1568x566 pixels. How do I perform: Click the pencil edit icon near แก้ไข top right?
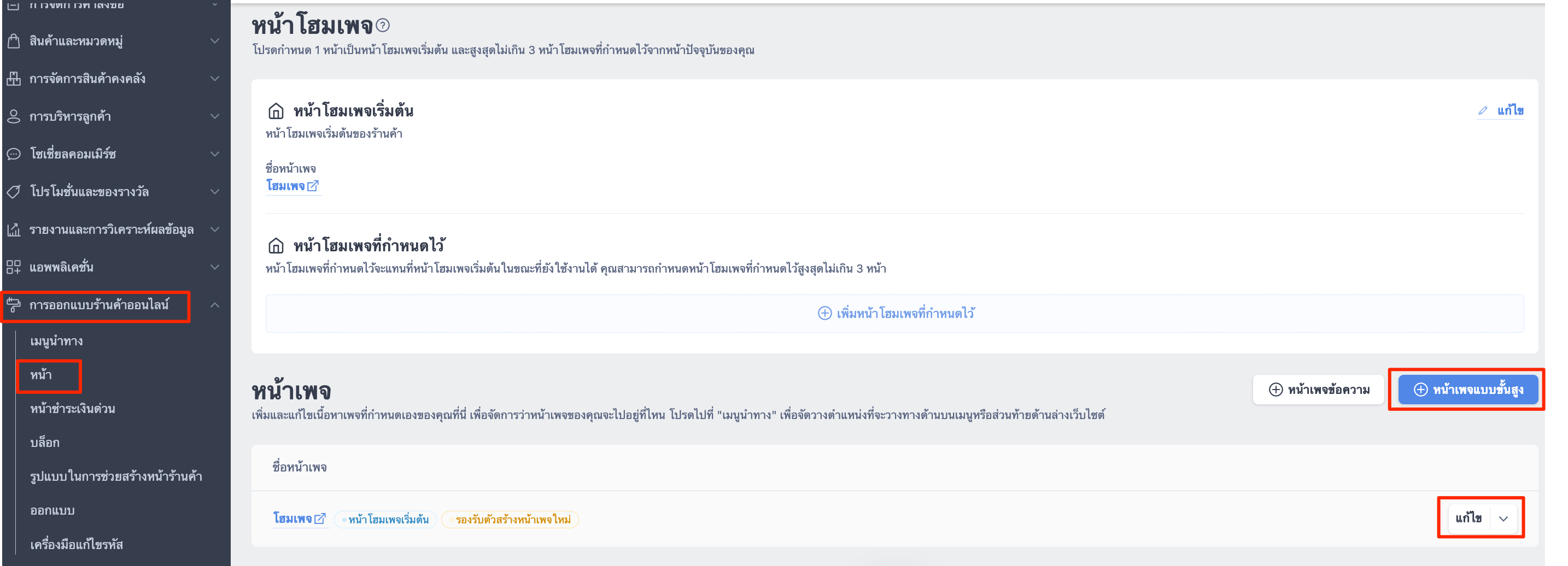pyautogui.click(x=1483, y=111)
